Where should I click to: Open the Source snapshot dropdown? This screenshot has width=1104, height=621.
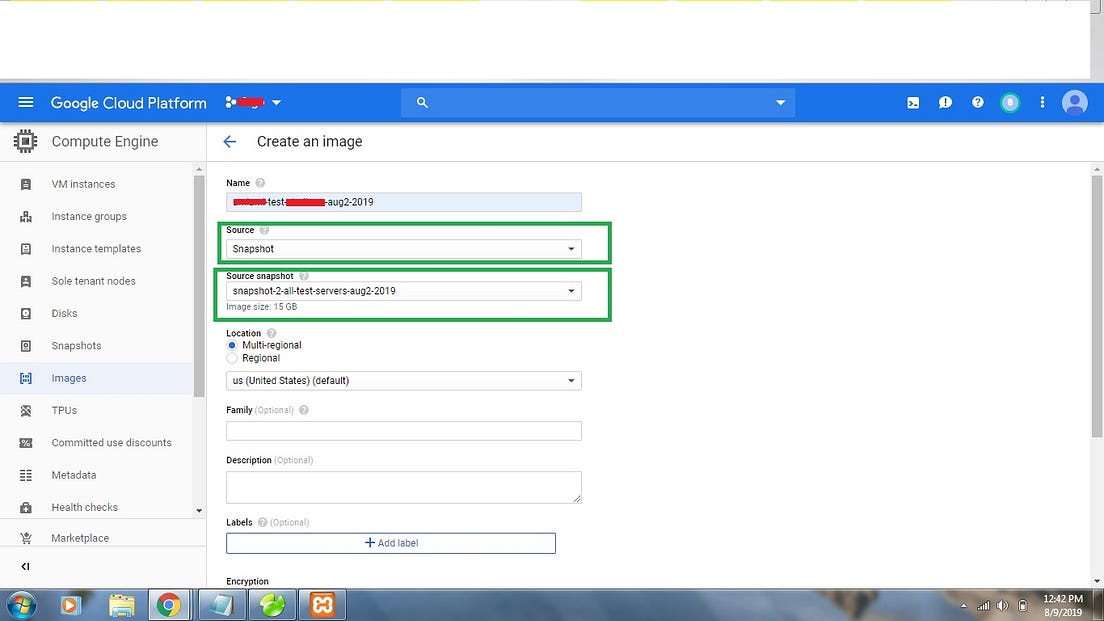(403, 291)
